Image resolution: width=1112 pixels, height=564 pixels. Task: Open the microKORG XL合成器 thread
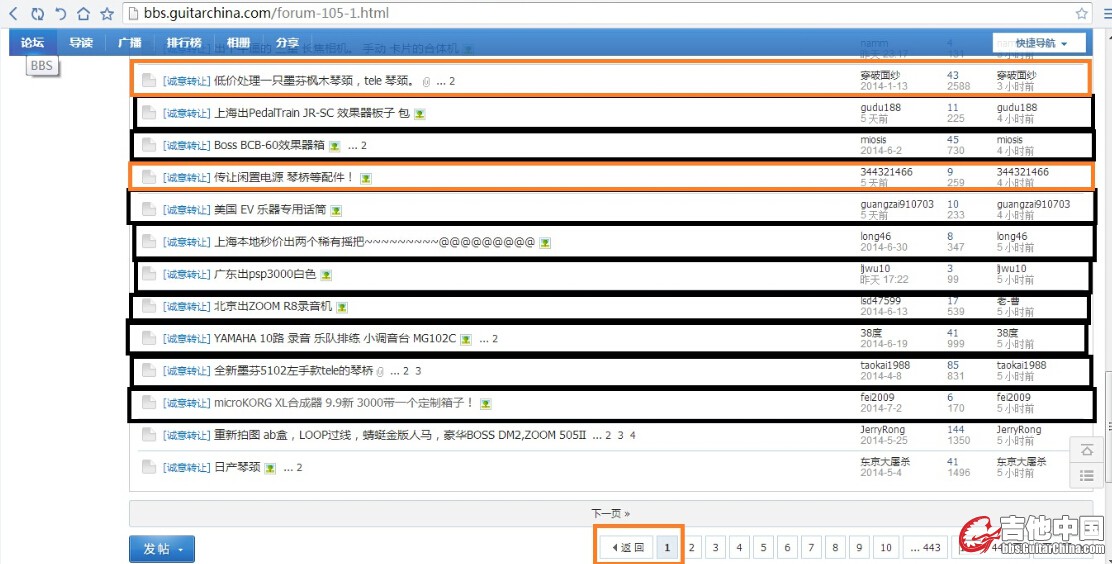pos(343,403)
